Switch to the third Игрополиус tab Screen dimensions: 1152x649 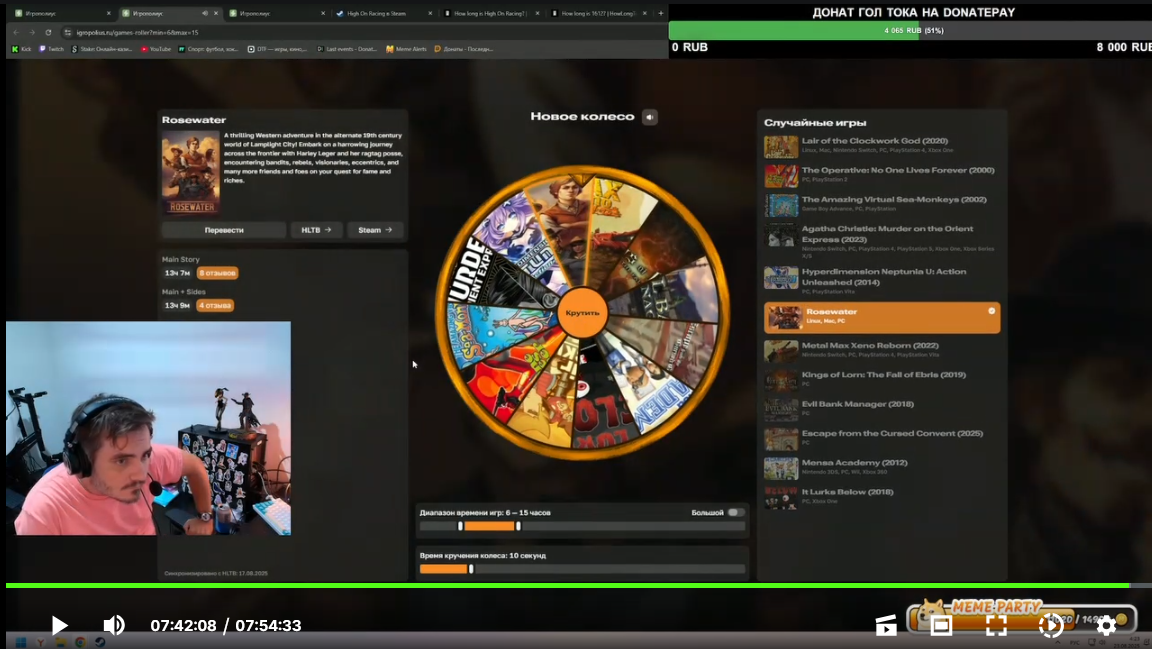coord(276,13)
